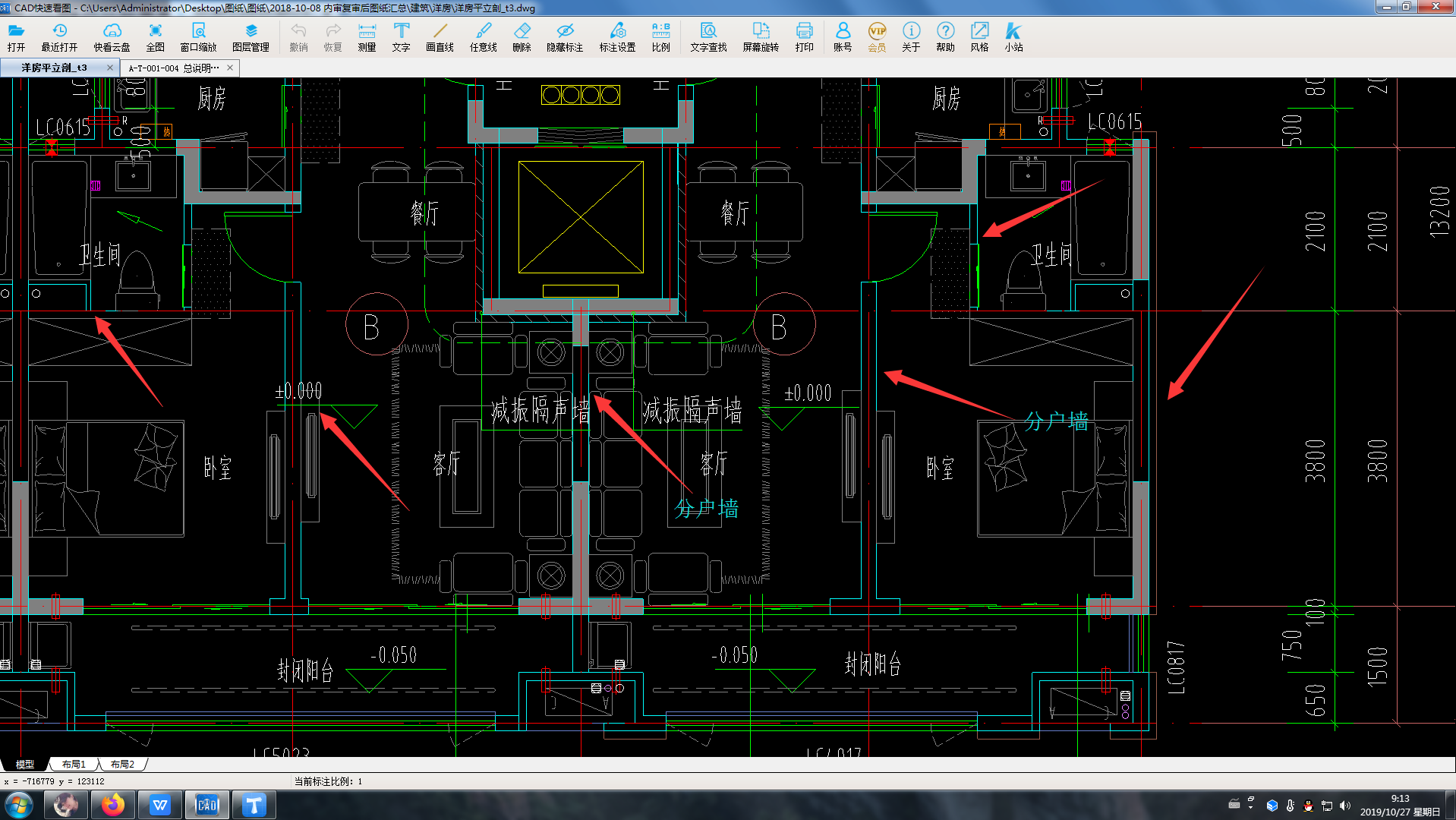Print the drawing with 打印
Viewport: 1456px width, 820px height.
(804, 37)
